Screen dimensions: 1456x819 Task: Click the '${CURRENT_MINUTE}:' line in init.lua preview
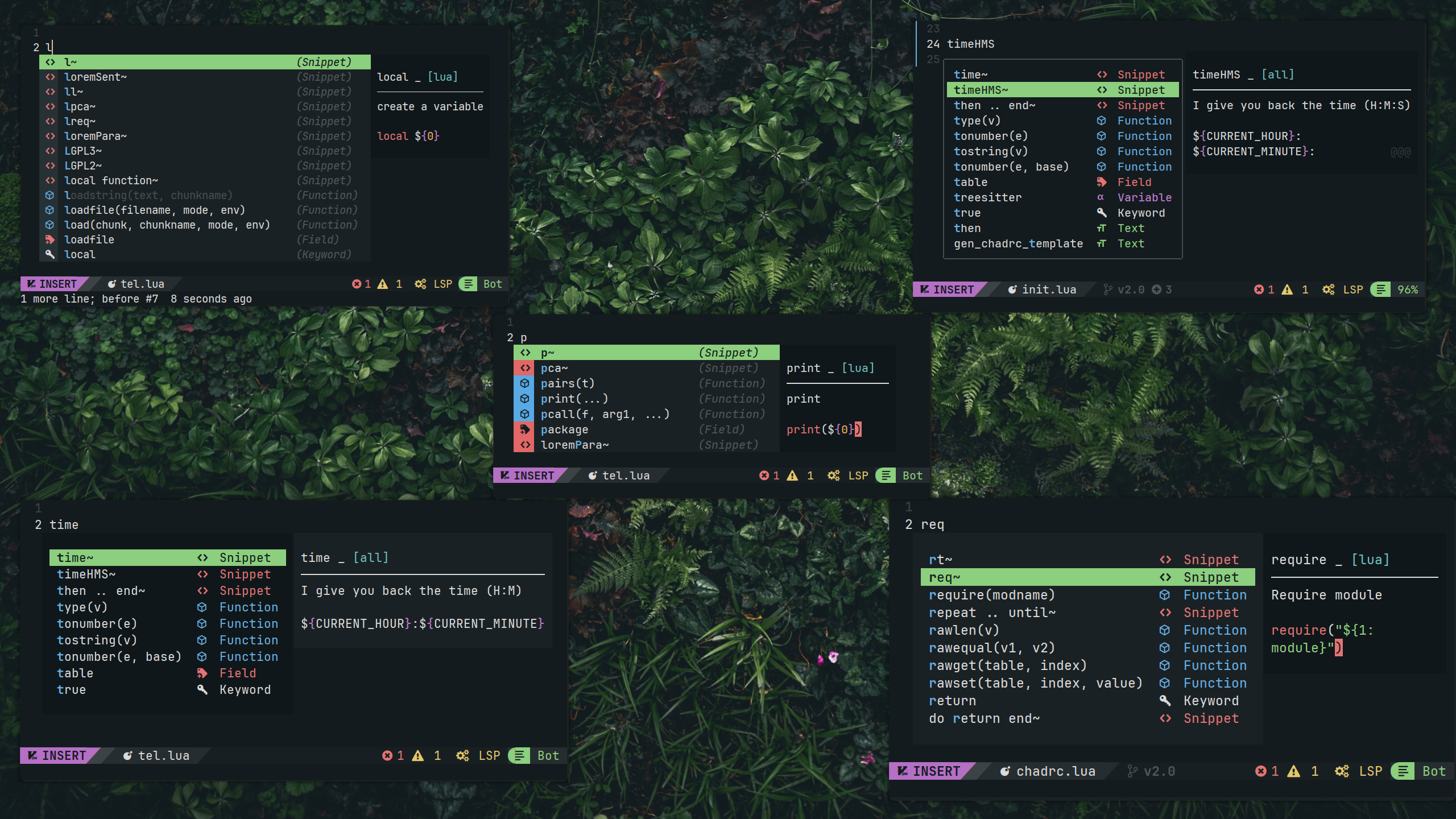1254,151
